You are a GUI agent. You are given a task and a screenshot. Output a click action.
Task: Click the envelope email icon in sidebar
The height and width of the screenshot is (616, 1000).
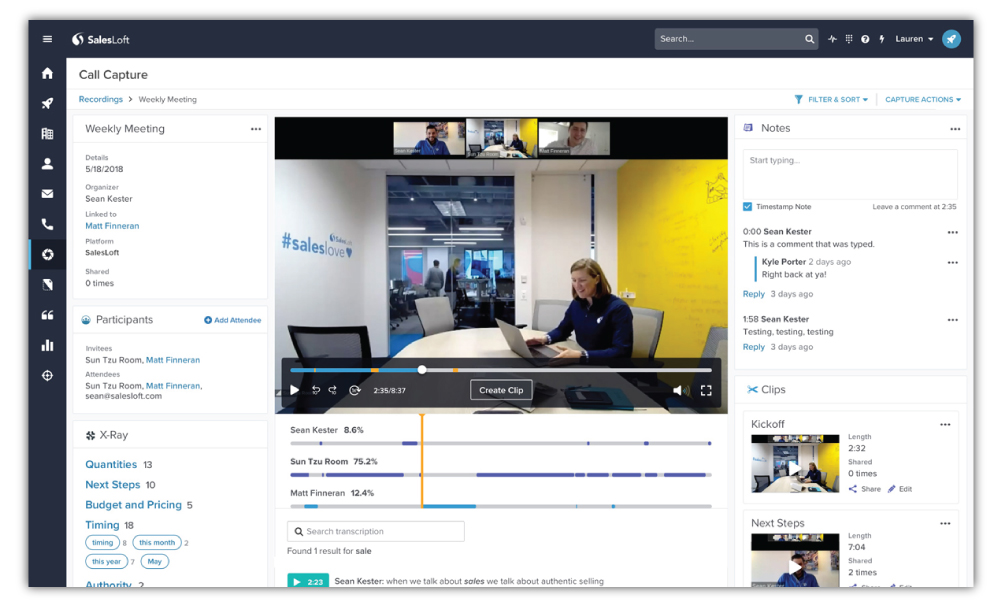coord(47,194)
